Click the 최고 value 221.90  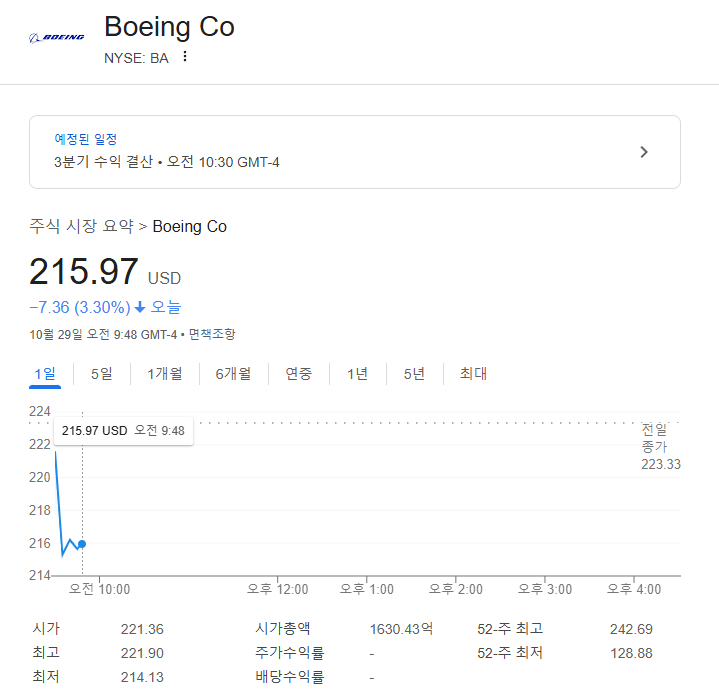[x=142, y=653]
